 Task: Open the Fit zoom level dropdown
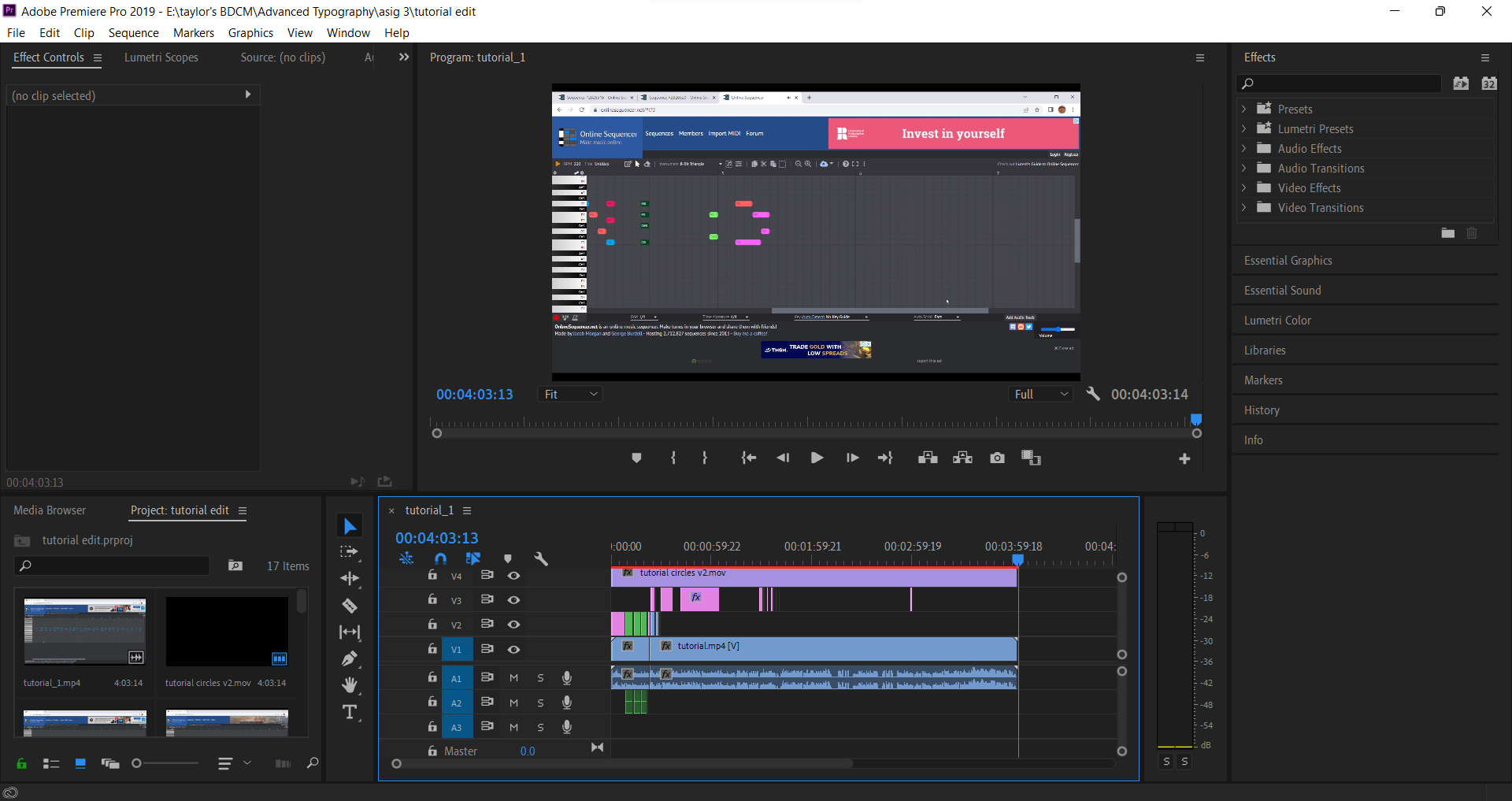coord(571,394)
